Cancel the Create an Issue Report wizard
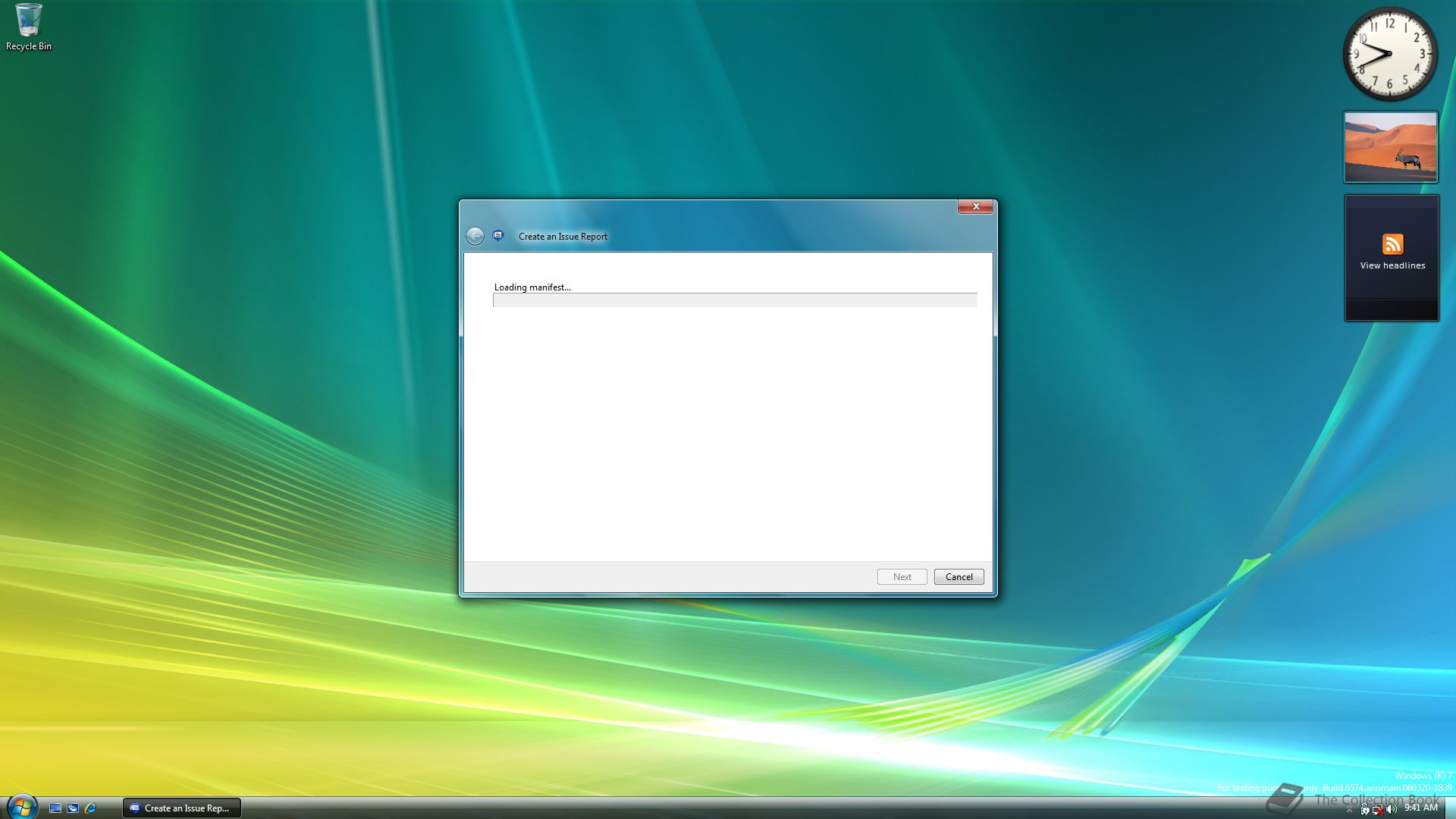The width and height of the screenshot is (1456, 819). click(959, 577)
